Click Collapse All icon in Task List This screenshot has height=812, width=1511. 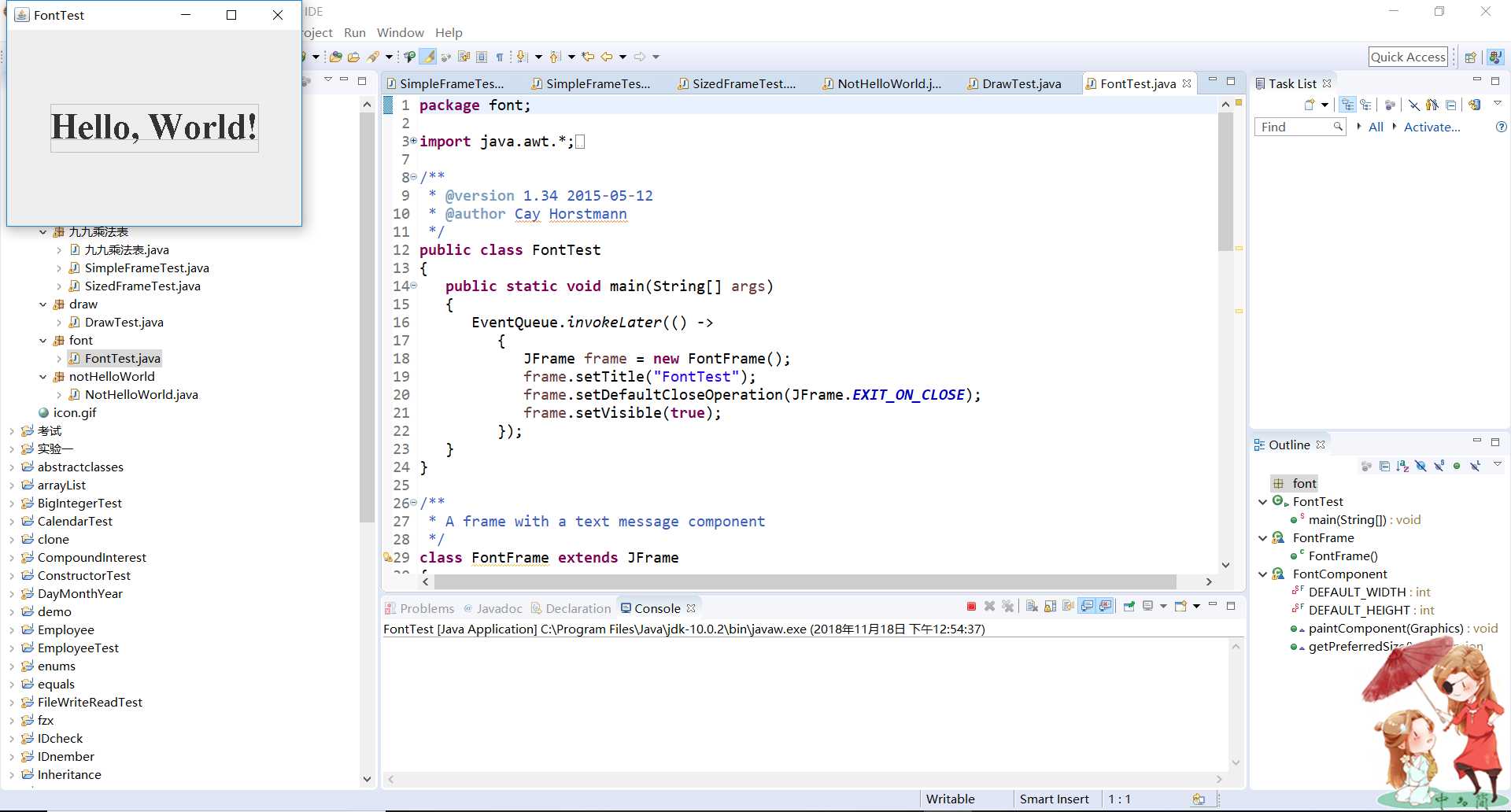pyautogui.click(x=1451, y=105)
